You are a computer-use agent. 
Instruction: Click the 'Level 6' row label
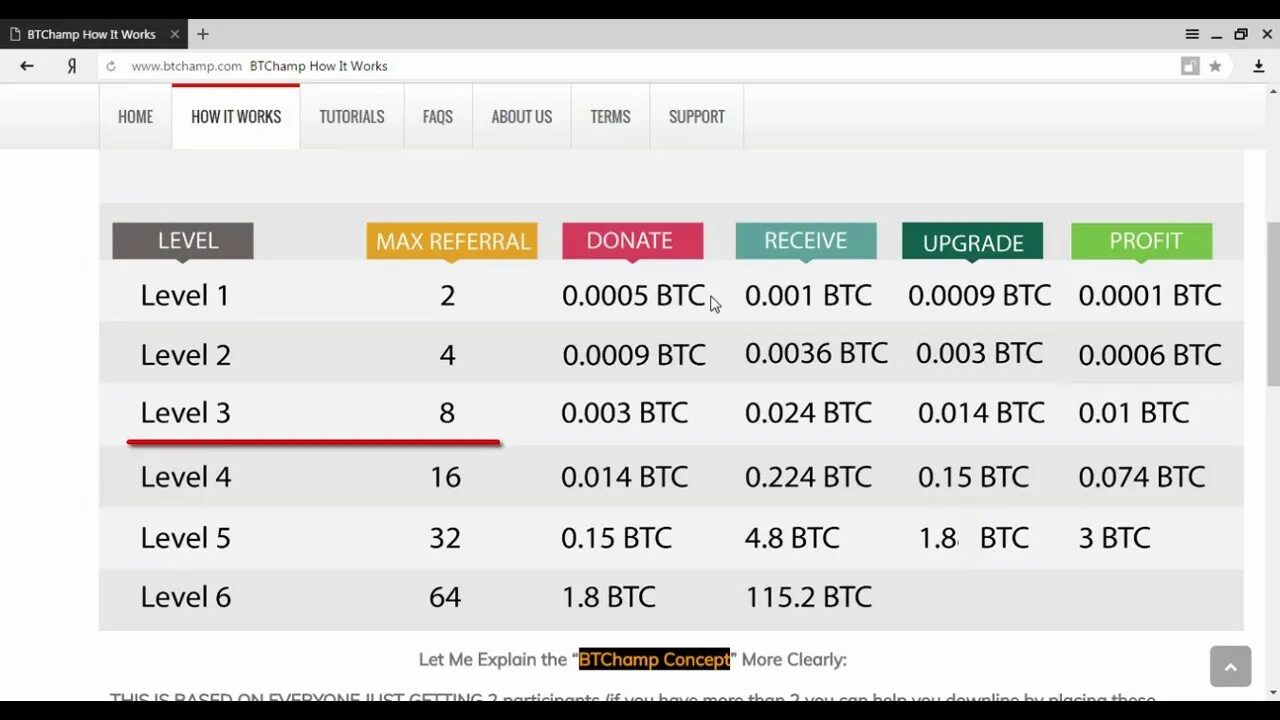click(x=185, y=596)
